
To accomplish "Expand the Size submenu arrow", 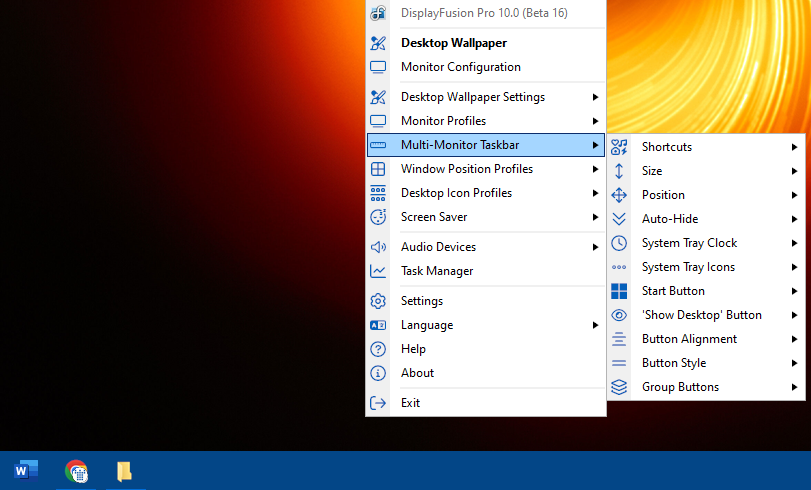I will (x=794, y=171).
